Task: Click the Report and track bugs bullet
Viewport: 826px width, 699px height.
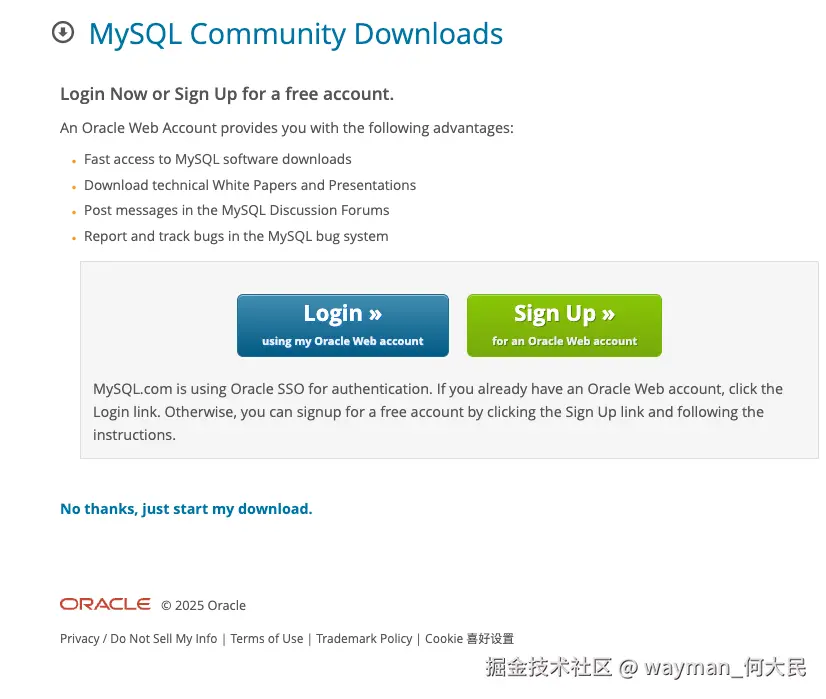Action: (236, 236)
